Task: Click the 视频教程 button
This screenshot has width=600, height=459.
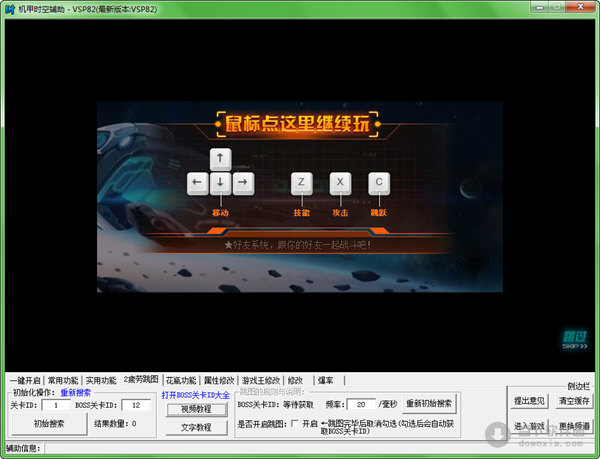Action: pyautogui.click(x=196, y=409)
